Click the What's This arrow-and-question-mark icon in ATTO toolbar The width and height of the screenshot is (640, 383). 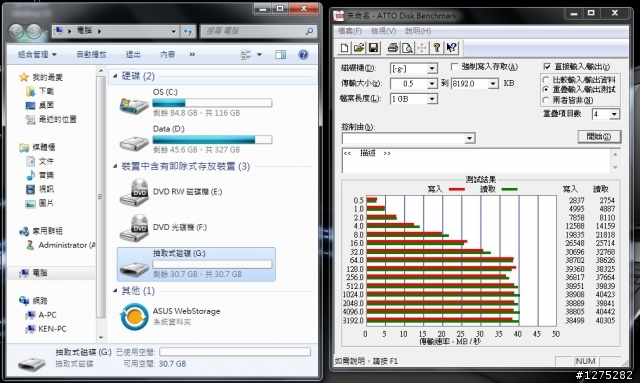pos(451,48)
